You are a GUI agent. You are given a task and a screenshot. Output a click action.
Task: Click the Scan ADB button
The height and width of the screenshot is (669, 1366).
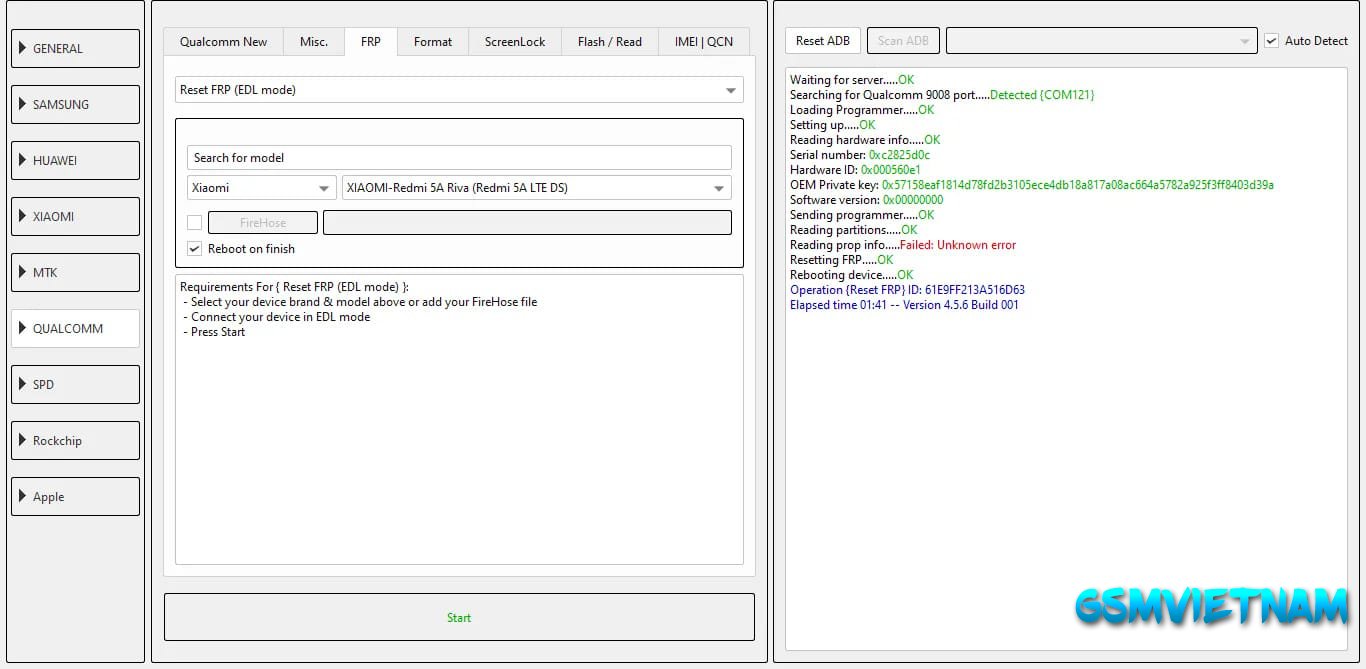click(x=903, y=41)
